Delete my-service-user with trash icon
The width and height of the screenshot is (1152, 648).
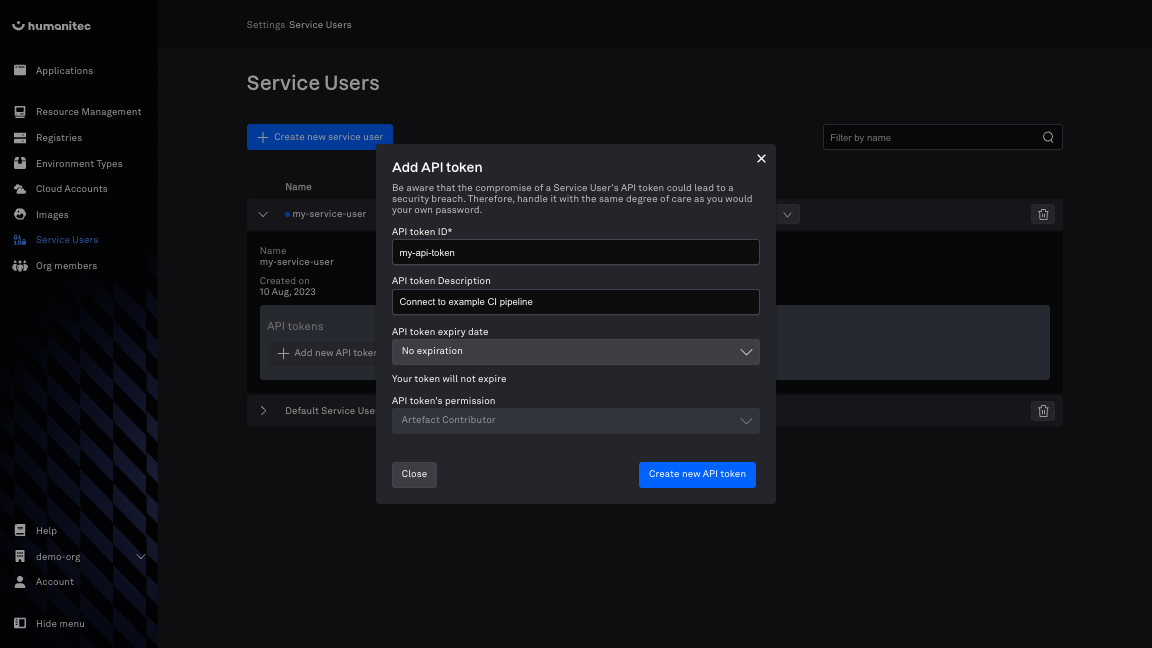click(x=1043, y=214)
